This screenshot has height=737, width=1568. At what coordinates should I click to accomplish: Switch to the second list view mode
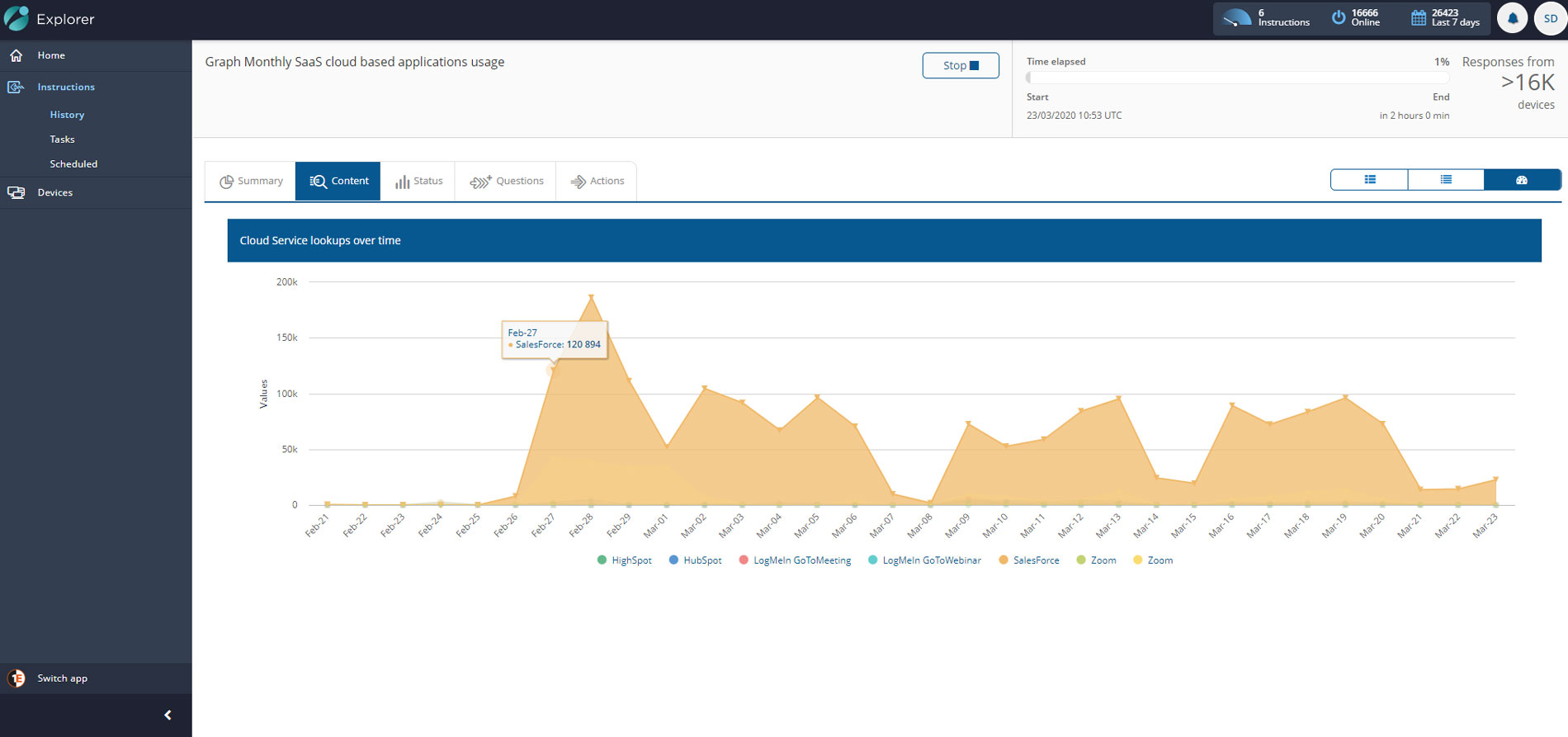pos(1446,180)
